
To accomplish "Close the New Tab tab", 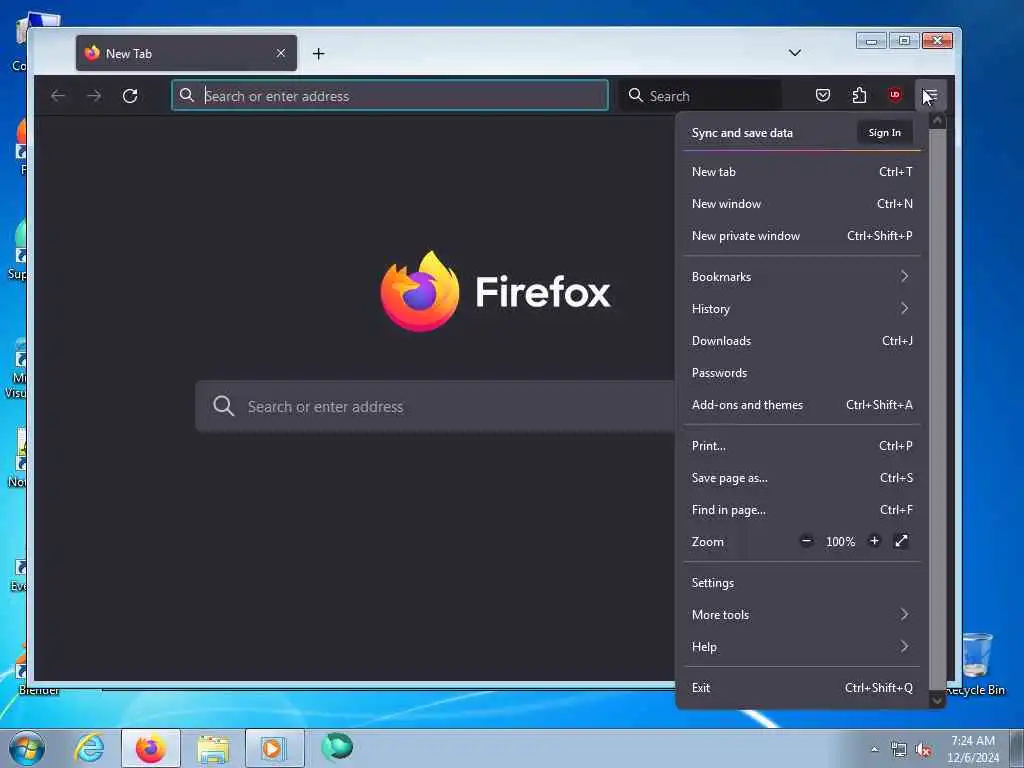I will click(281, 53).
